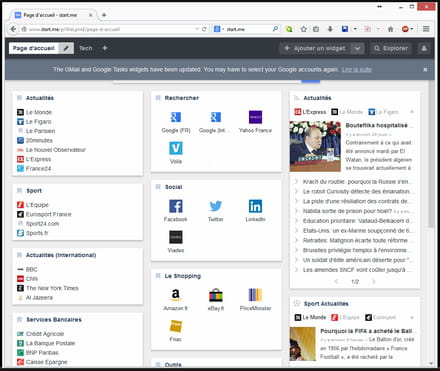440x371 pixels.
Task: Click the Ajouter un widget button
Action: pos(315,48)
